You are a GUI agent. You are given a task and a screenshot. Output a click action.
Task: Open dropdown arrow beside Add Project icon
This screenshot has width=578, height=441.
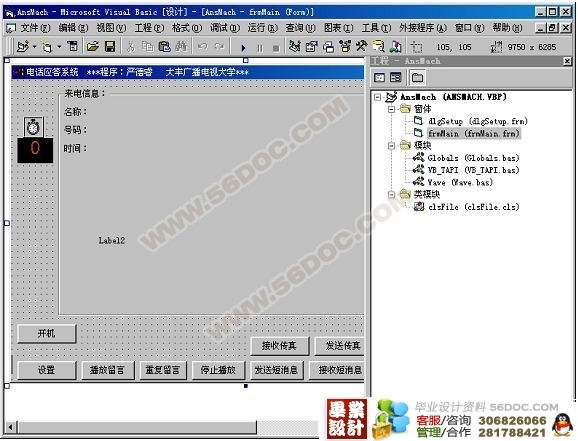(x=34, y=47)
